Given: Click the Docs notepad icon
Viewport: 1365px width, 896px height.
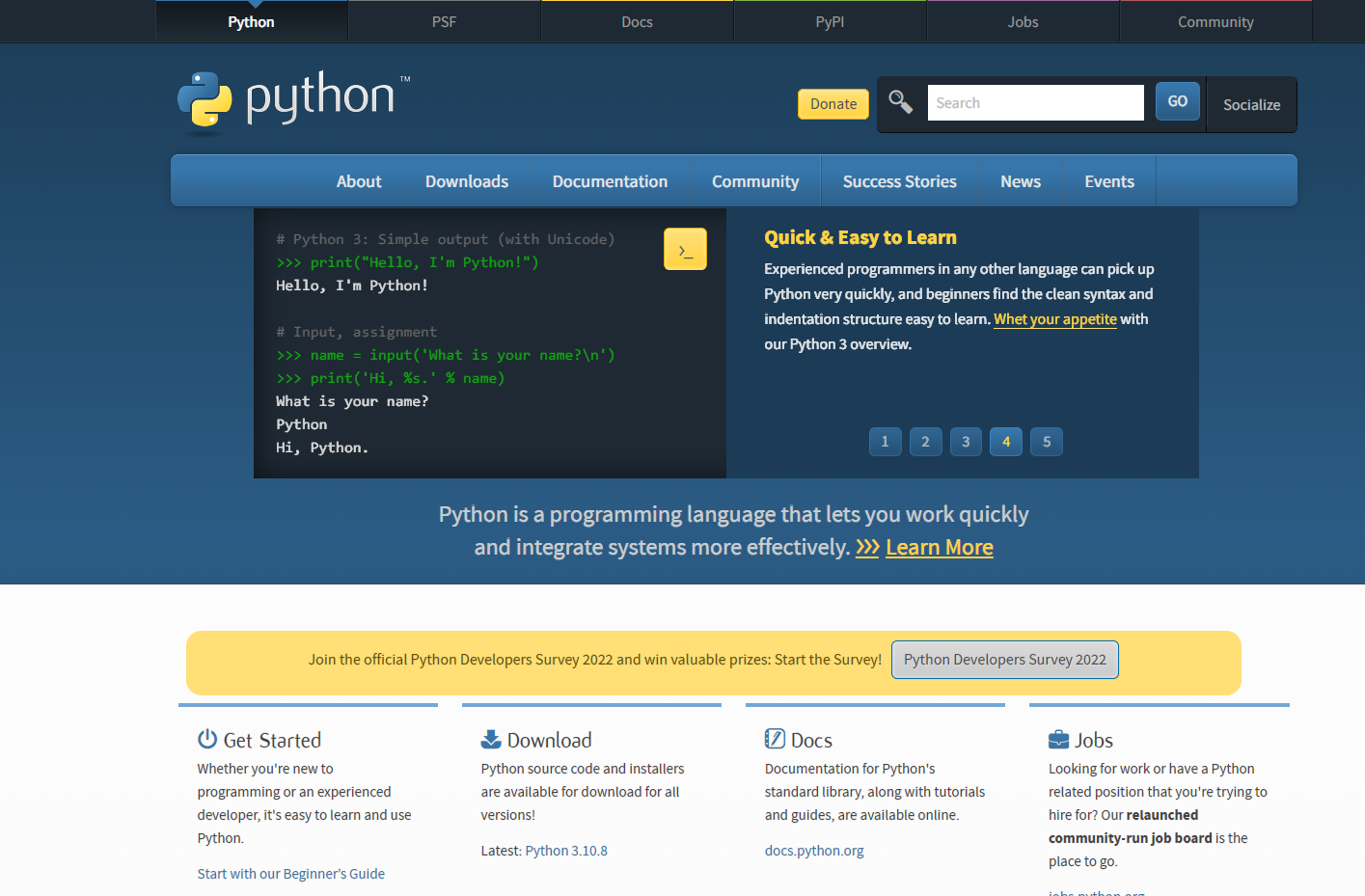Looking at the screenshot, I should click(x=773, y=738).
